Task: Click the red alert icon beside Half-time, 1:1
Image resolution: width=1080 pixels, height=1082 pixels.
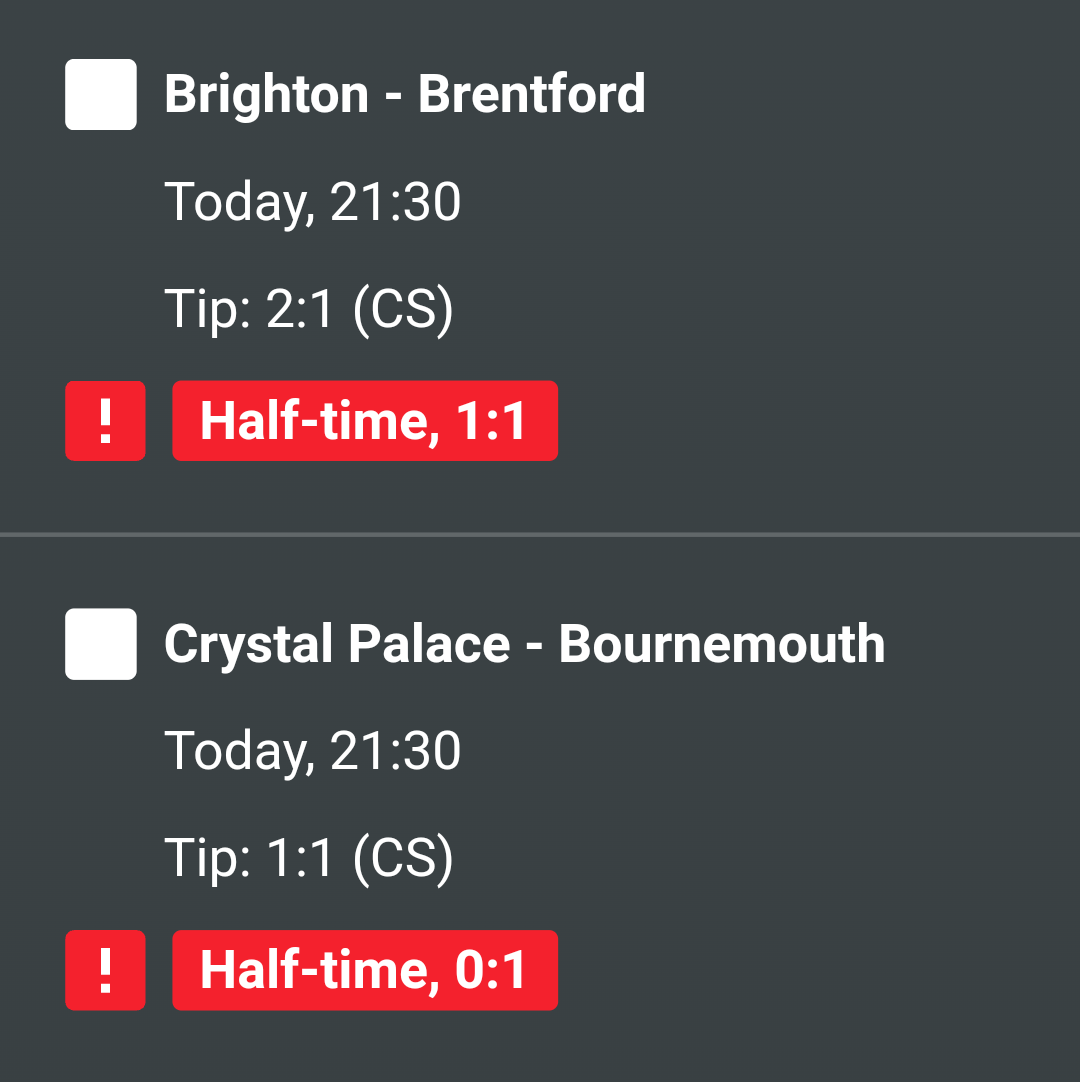Action: 105,421
